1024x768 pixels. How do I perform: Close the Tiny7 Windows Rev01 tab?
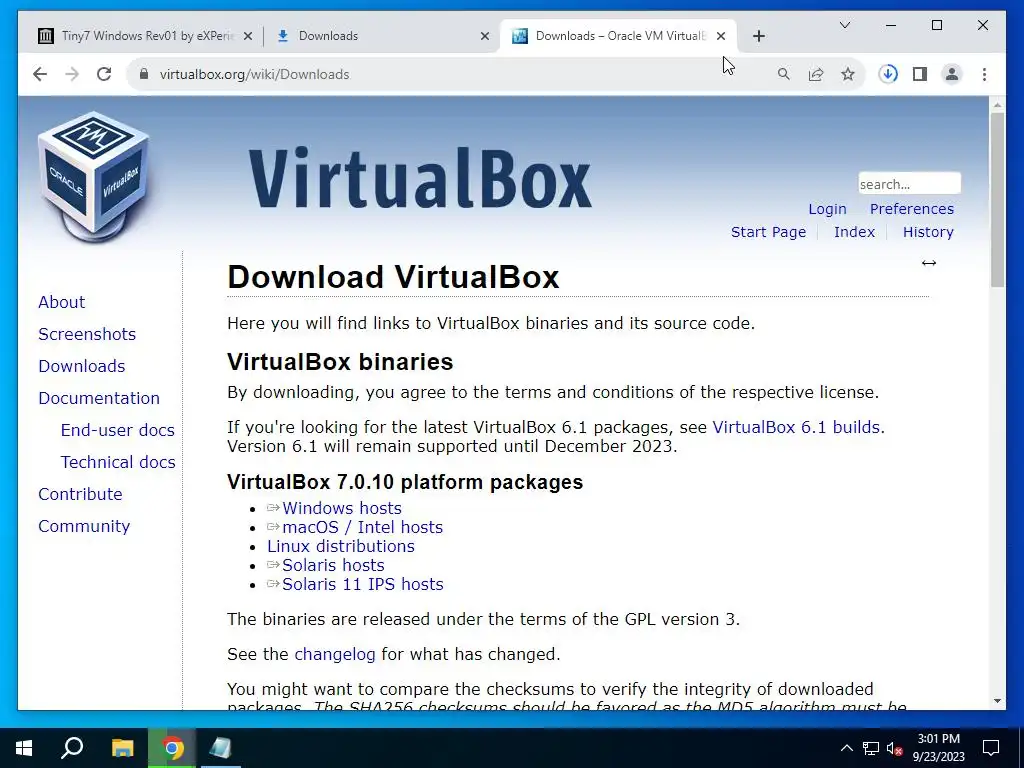tap(248, 36)
